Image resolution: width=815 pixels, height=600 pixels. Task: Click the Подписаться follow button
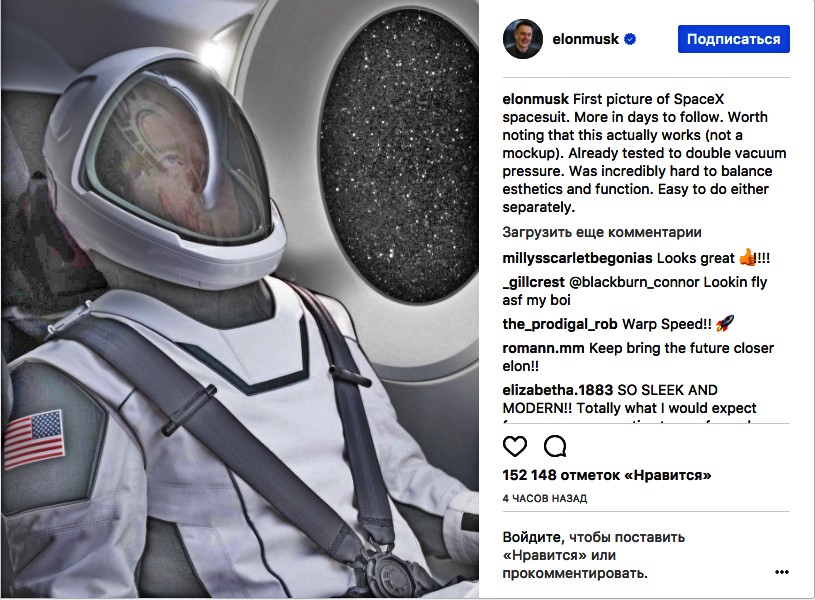pos(733,39)
